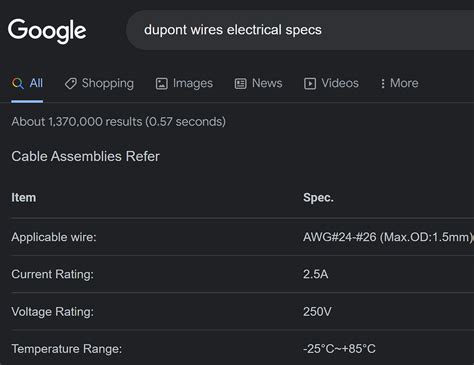Open the More search options menu
The height and width of the screenshot is (365, 474).
(399, 83)
